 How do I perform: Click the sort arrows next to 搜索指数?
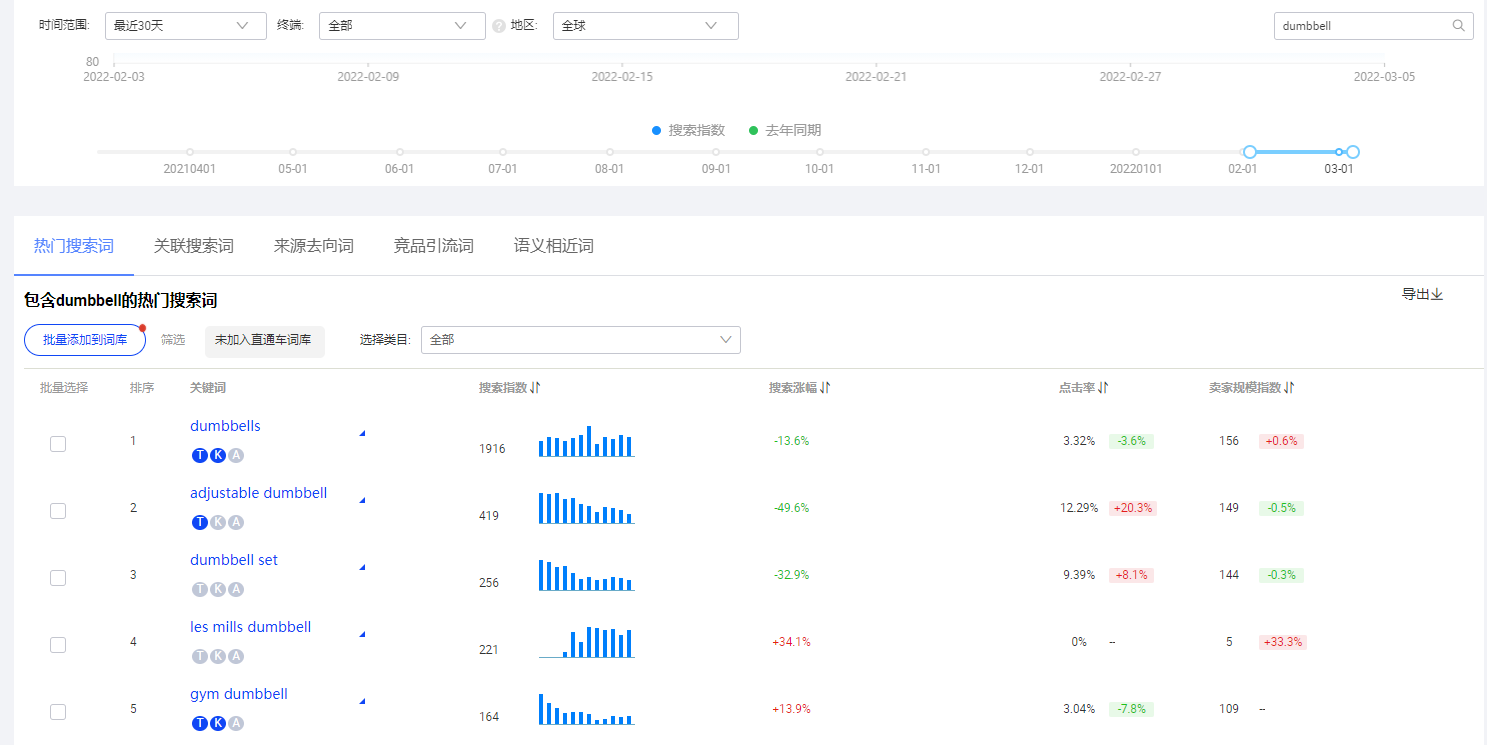(536, 386)
